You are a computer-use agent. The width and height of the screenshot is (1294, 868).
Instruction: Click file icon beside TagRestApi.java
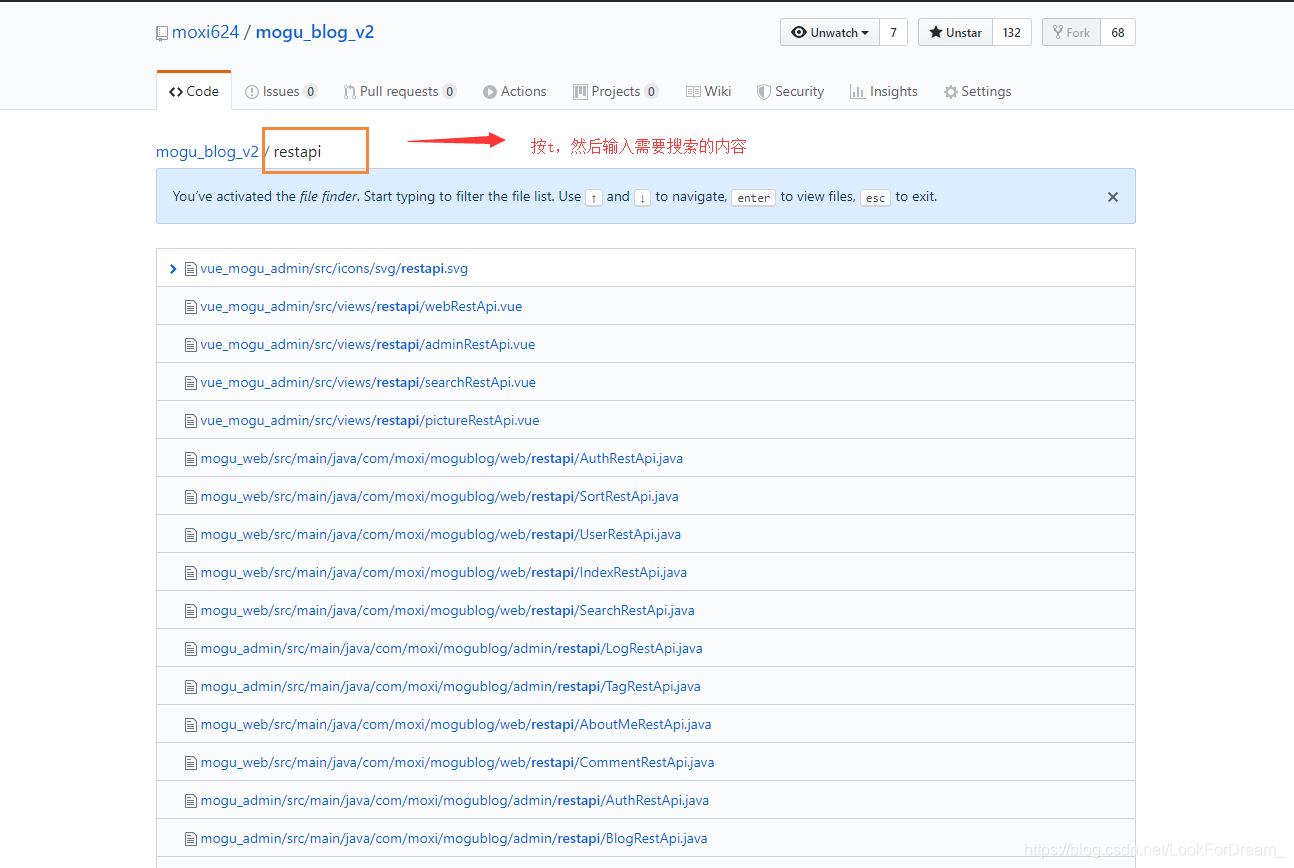(190, 687)
